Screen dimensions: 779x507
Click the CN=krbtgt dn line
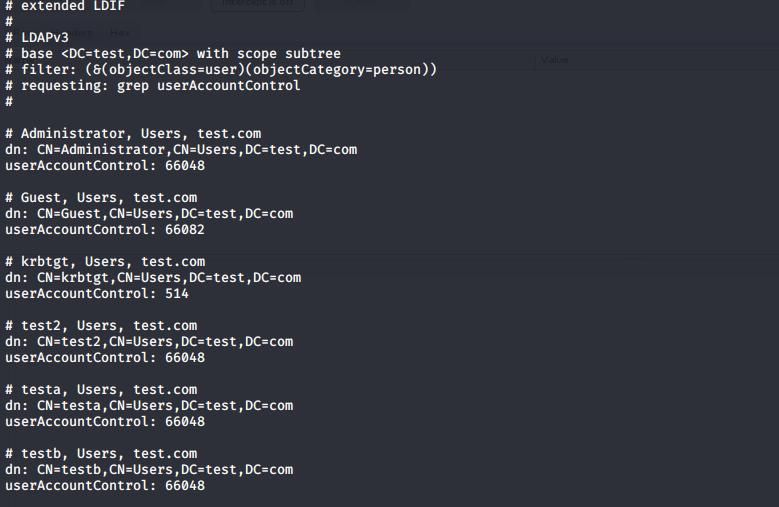pos(153,278)
